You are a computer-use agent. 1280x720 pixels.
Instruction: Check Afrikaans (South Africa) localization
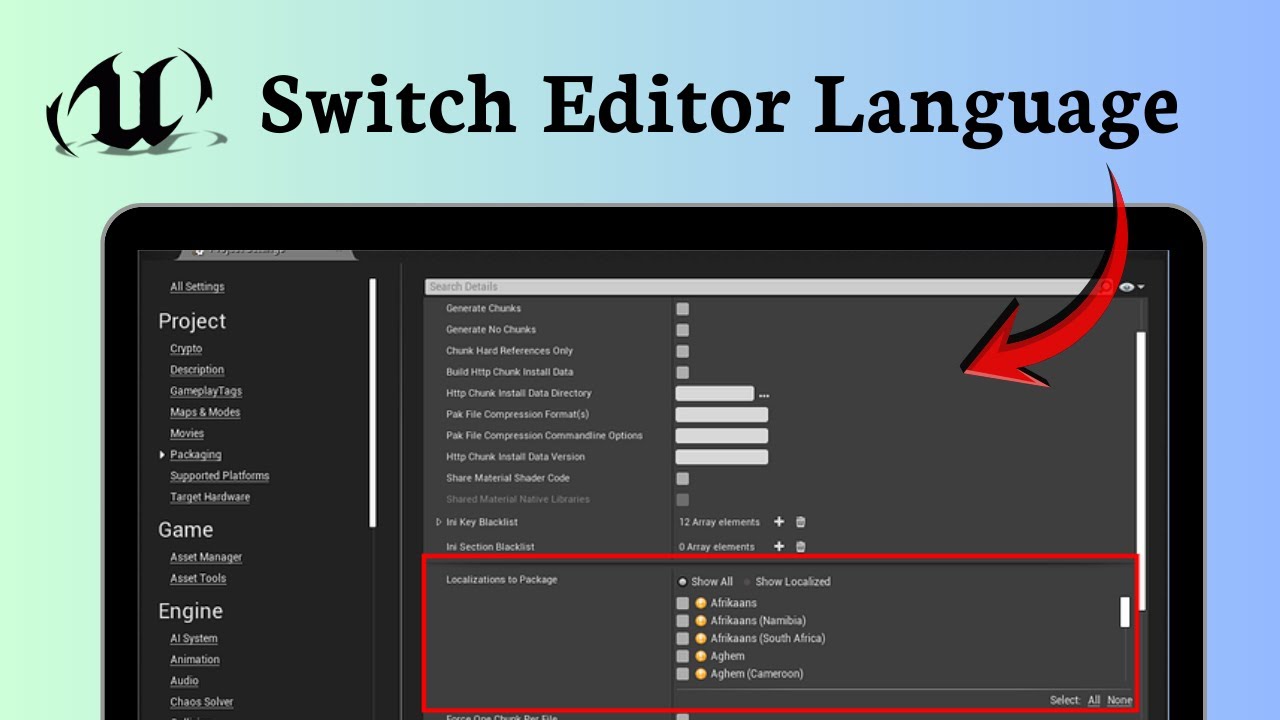682,638
